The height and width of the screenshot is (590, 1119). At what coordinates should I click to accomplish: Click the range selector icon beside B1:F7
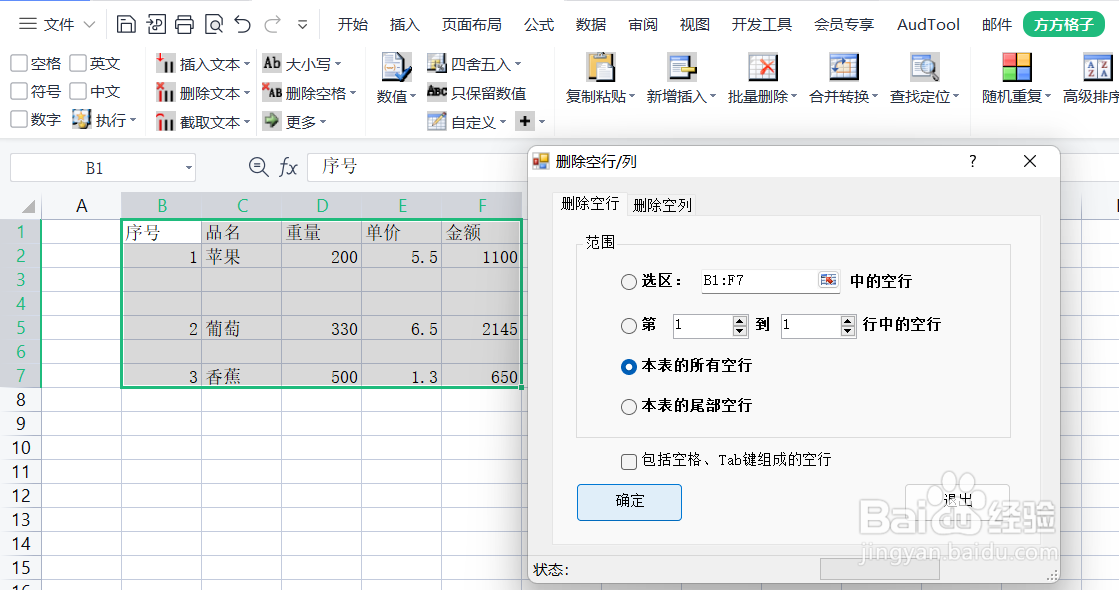point(829,281)
